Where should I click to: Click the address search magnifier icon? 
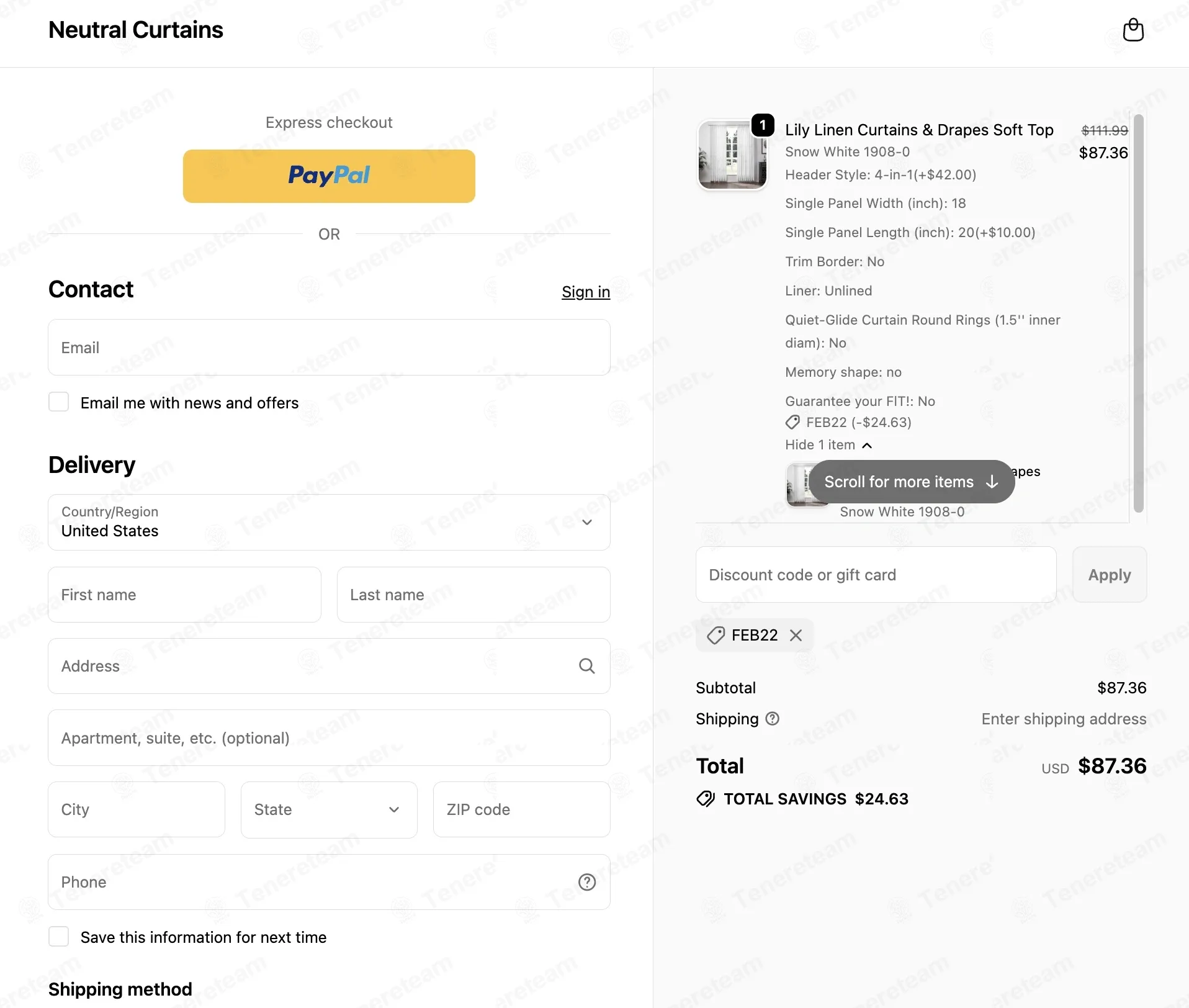[586, 666]
